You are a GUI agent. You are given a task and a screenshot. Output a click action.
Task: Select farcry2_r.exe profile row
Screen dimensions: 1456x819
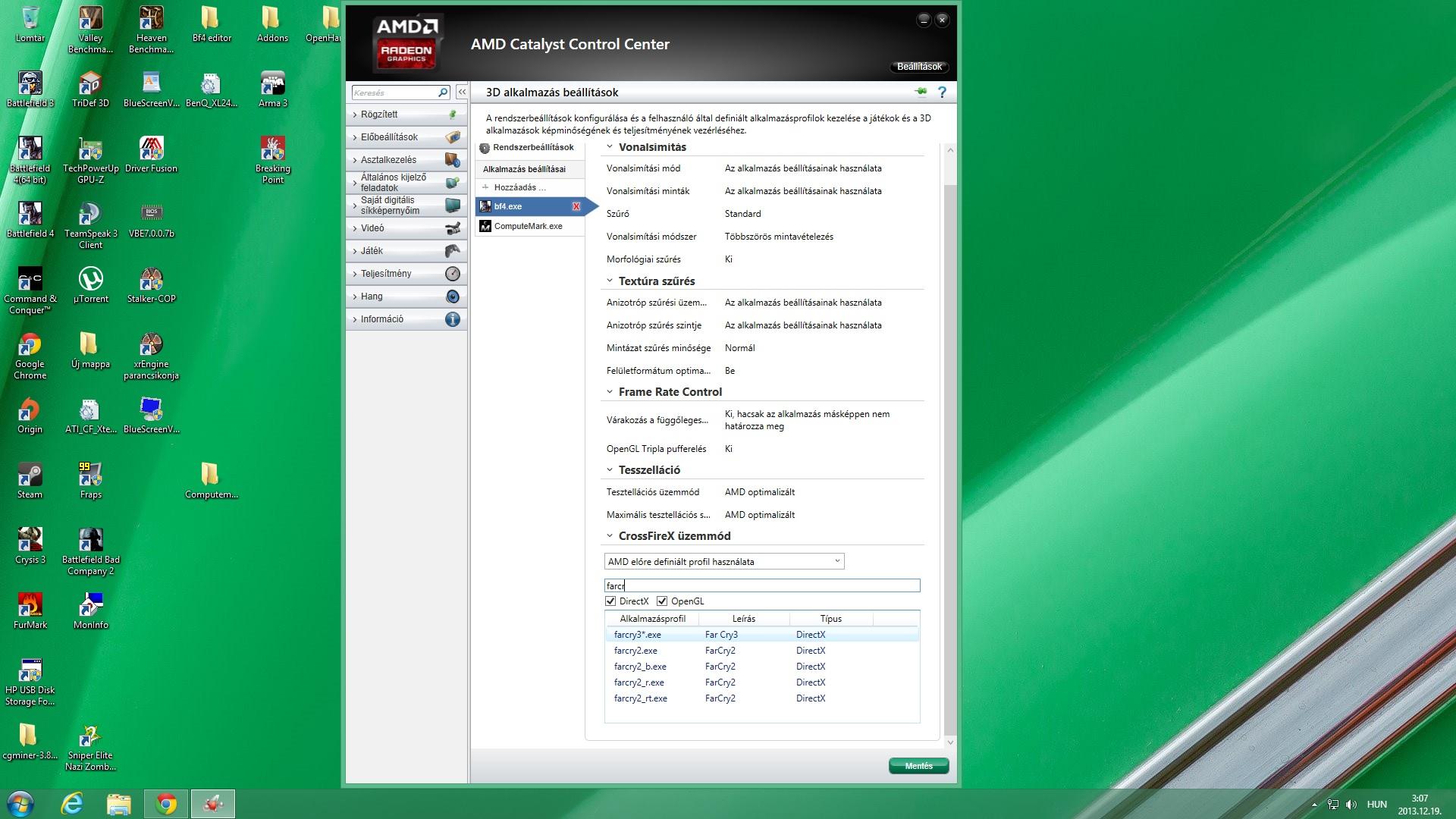[x=761, y=682]
